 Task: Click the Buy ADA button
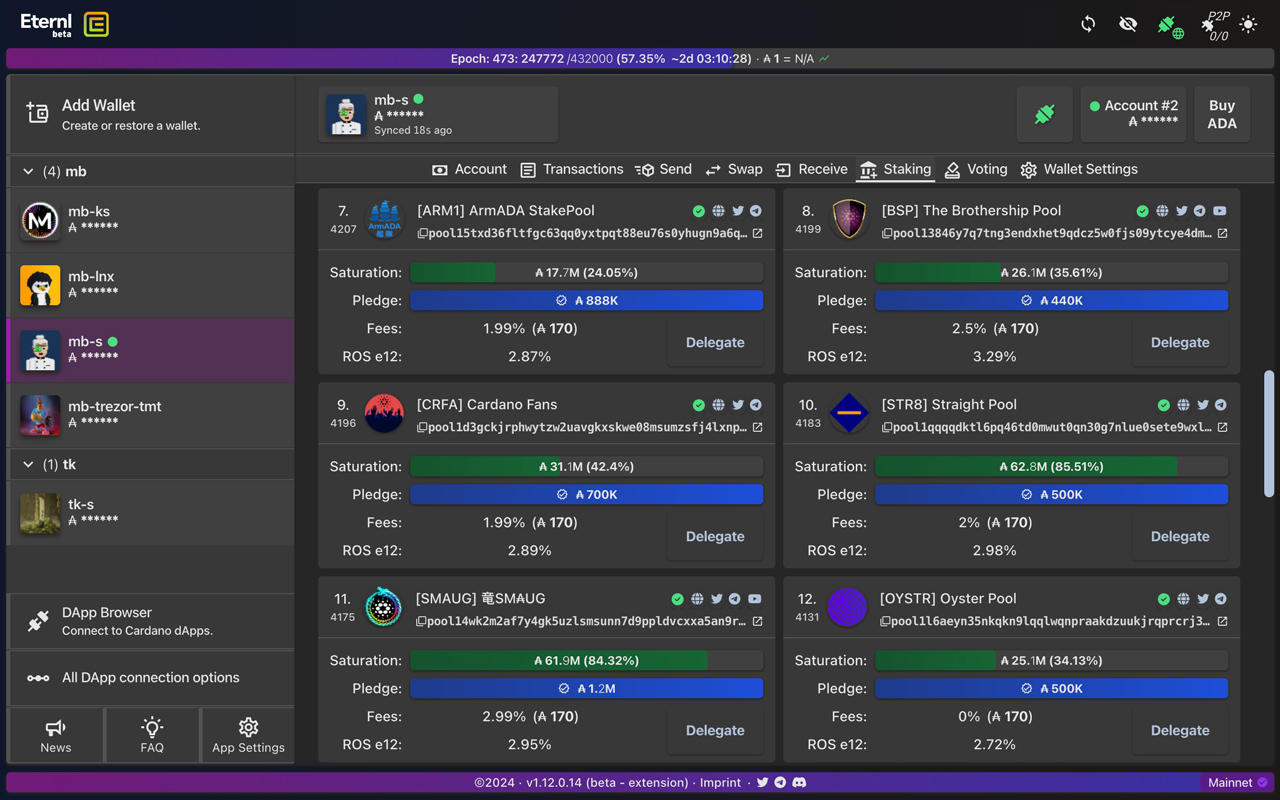pyautogui.click(x=1222, y=114)
